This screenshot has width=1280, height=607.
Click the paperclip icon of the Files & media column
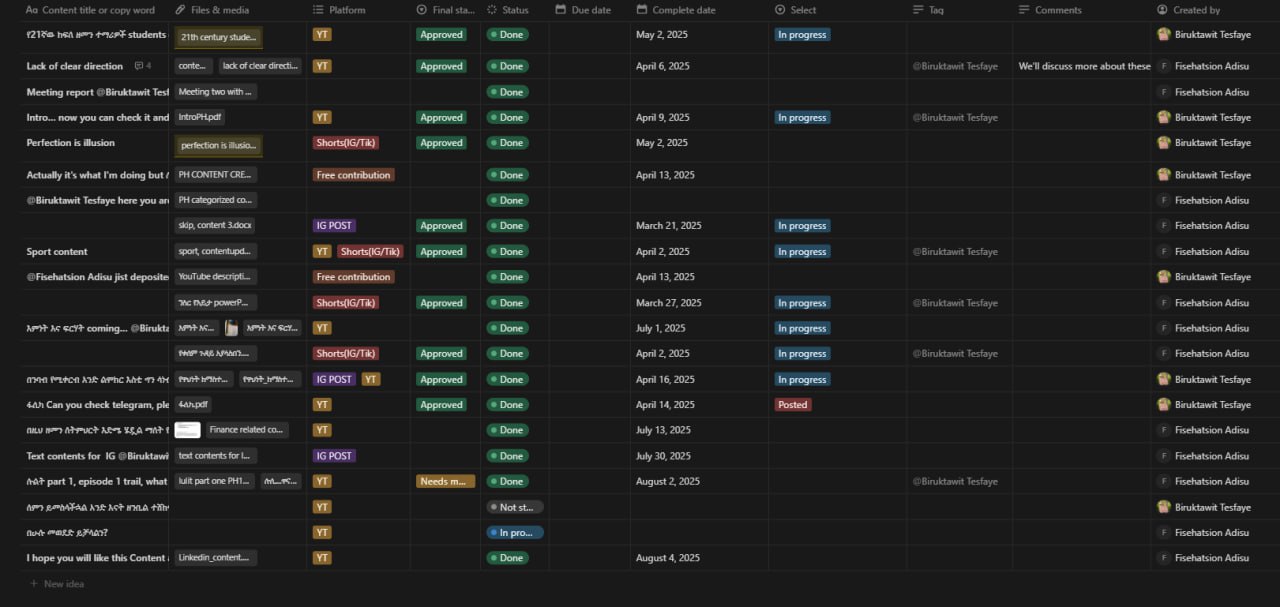click(x=180, y=10)
